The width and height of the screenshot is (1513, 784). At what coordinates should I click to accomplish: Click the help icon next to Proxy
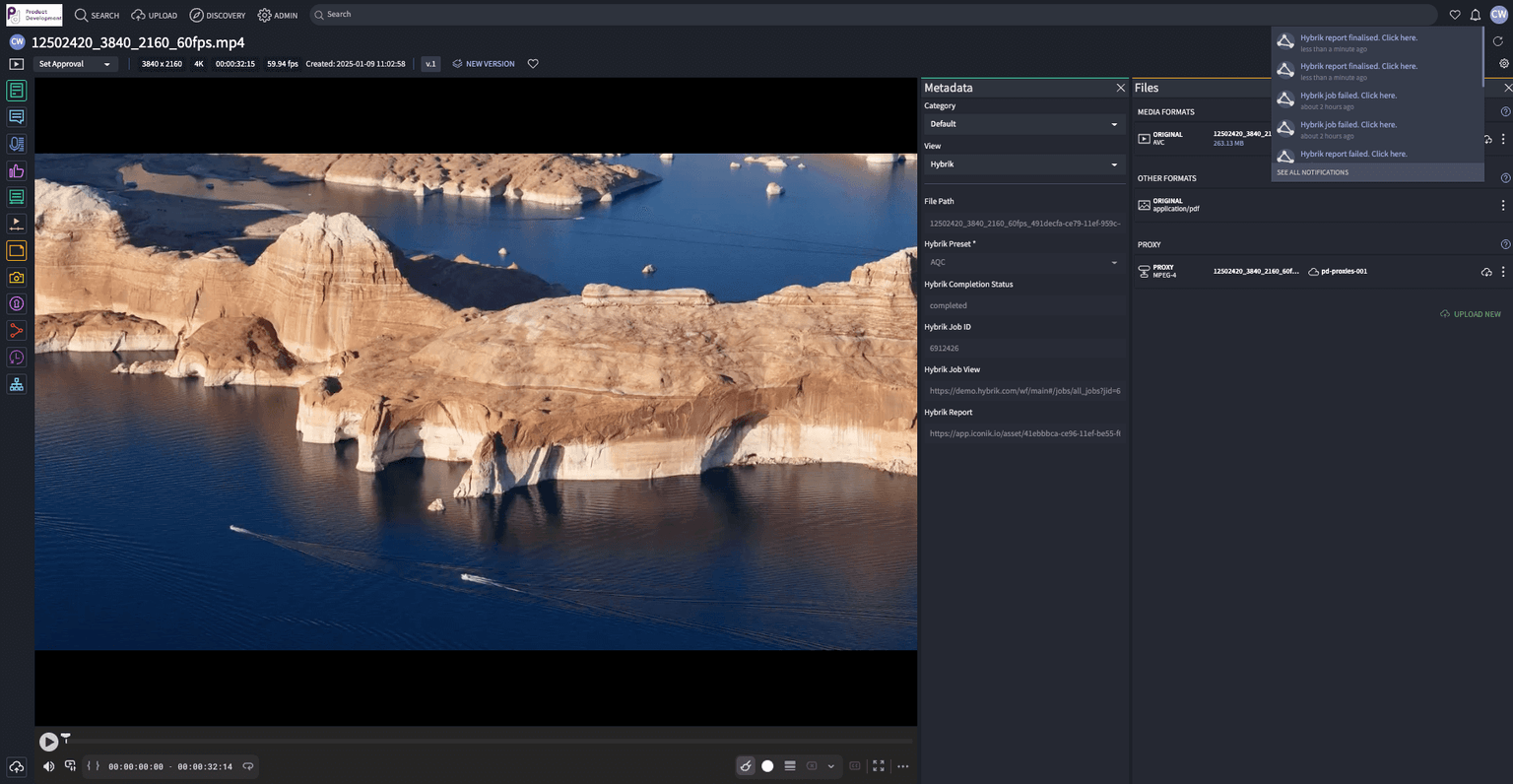[x=1505, y=244]
